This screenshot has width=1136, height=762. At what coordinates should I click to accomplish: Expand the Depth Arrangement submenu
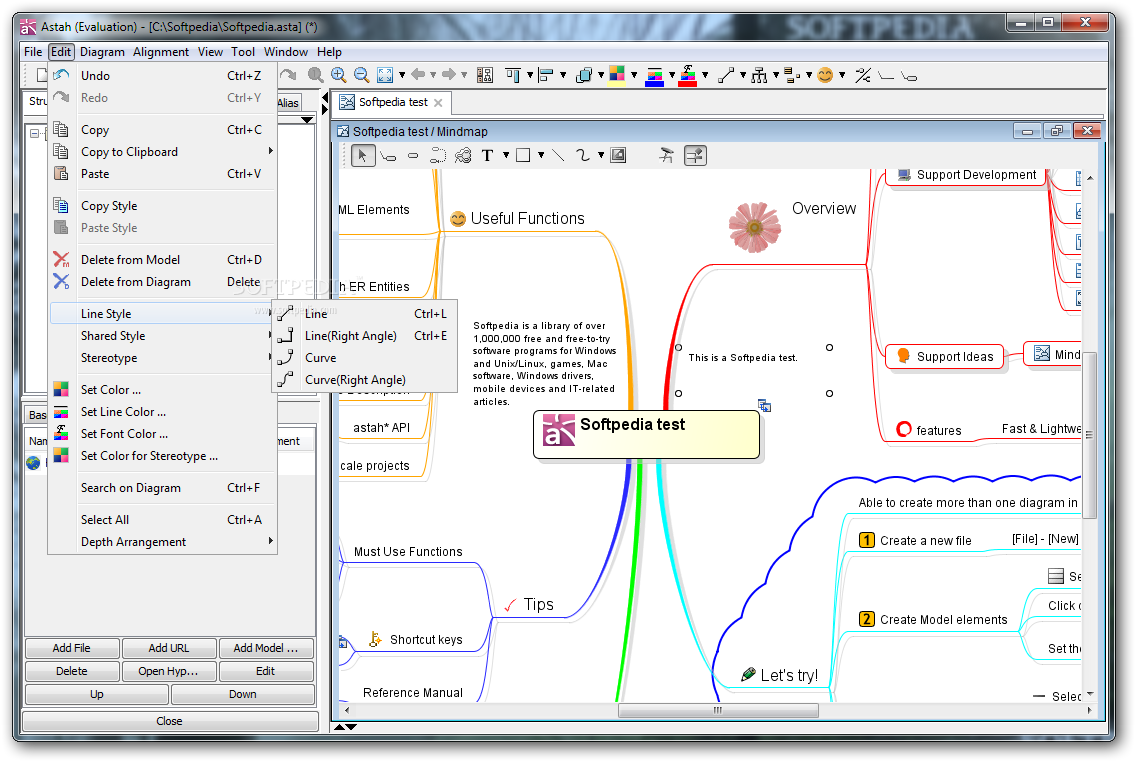tap(164, 542)
